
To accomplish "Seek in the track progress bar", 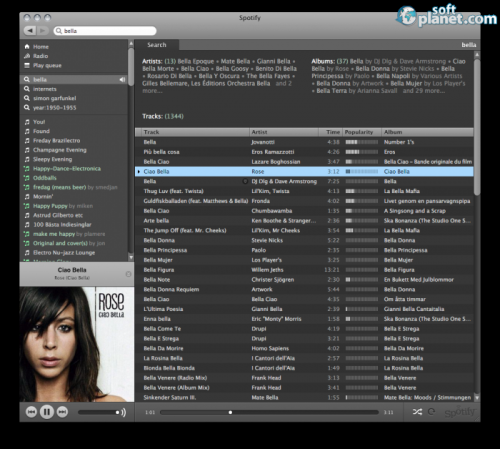I will click(x=269, y=412).
